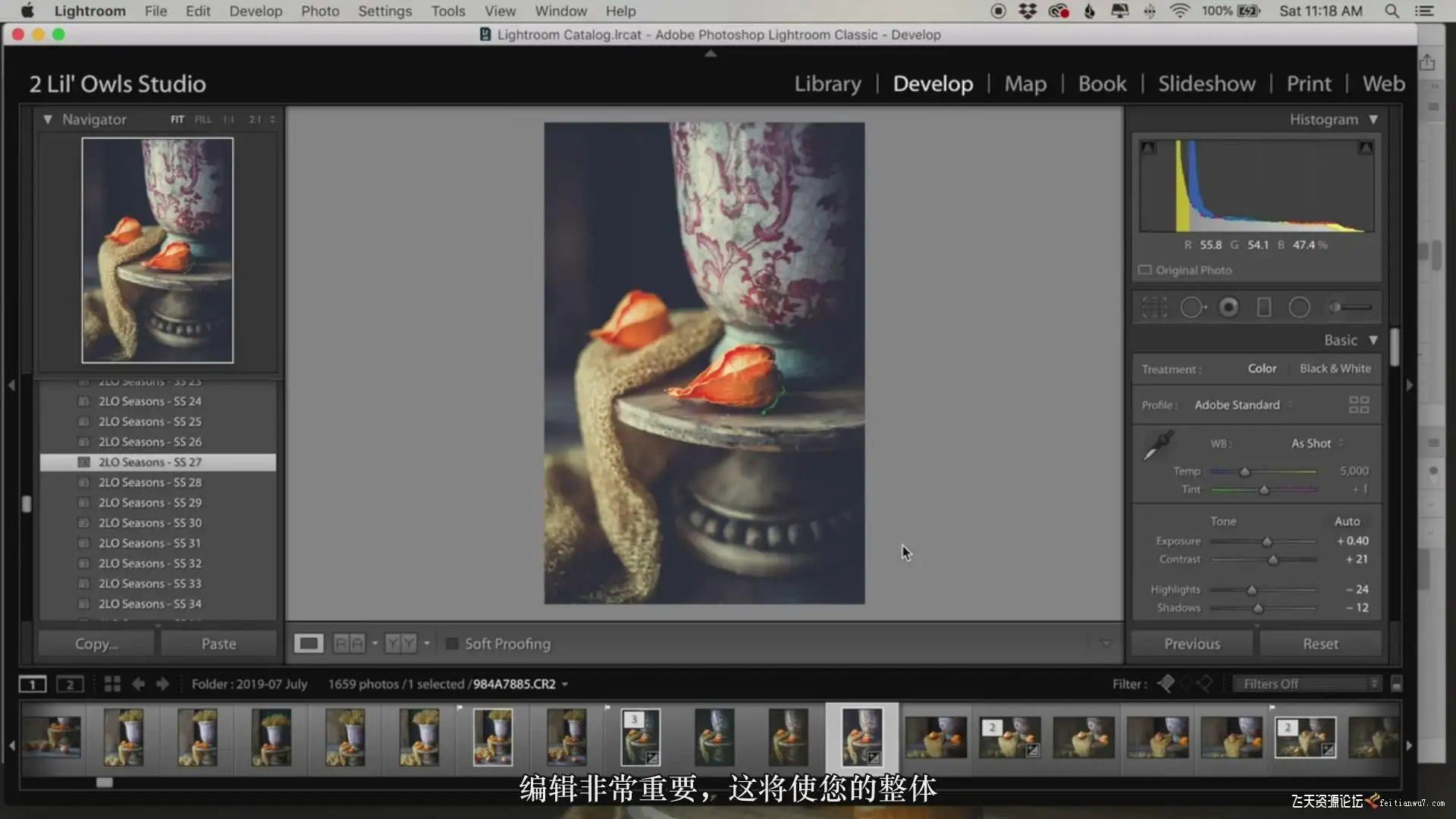Open Grid view from filmstrip bar

coord(112,684)
